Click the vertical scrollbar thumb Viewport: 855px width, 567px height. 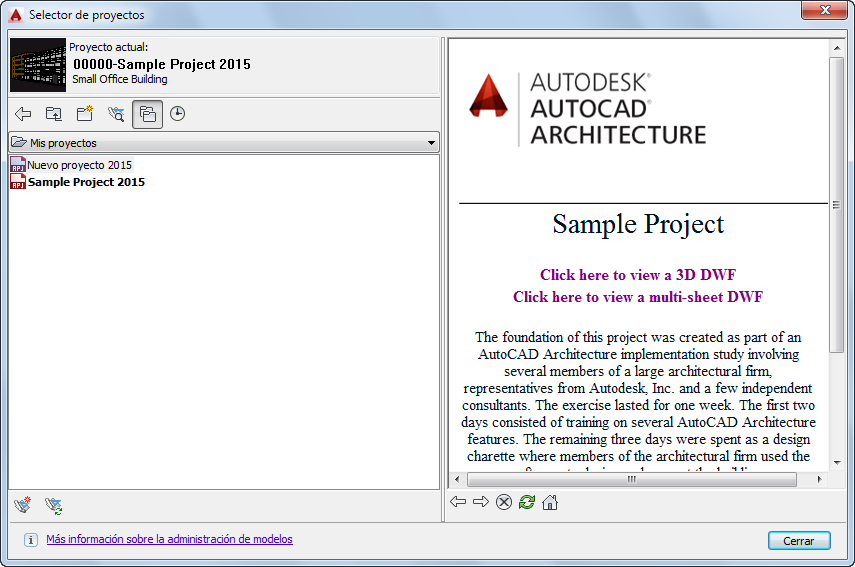tap(837, 205)
